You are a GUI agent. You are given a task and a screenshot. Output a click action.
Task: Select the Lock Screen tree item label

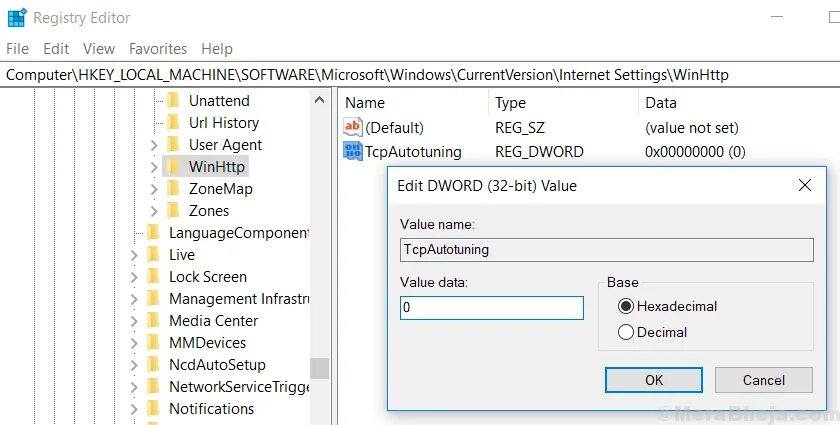click(208, 277)
